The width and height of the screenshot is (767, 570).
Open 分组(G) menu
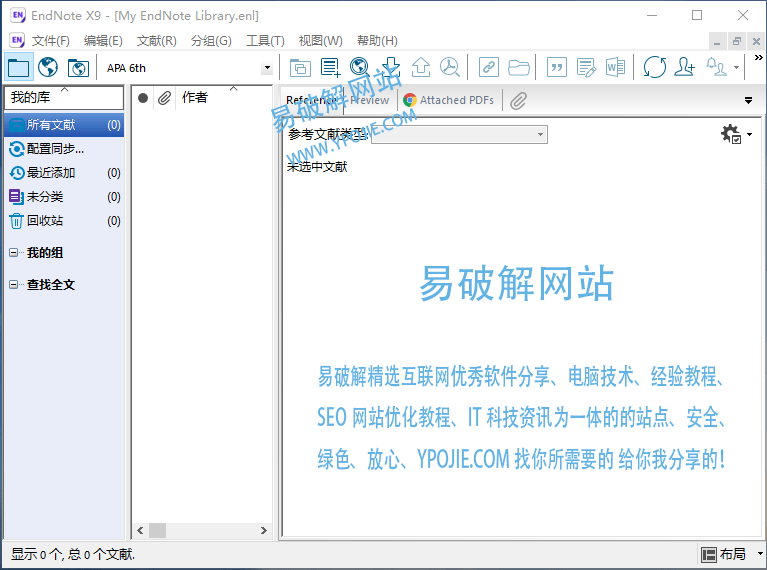tap(211, 41)
